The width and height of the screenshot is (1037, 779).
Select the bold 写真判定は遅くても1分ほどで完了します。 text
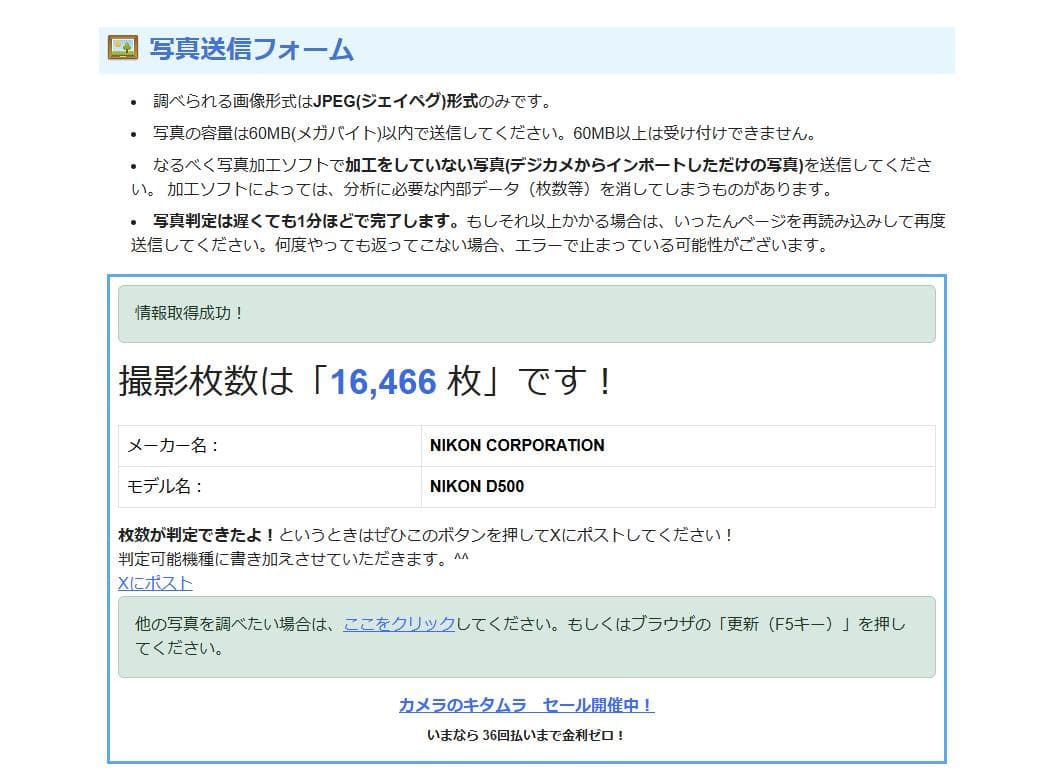pyautogui.click(x=306, y=220)
